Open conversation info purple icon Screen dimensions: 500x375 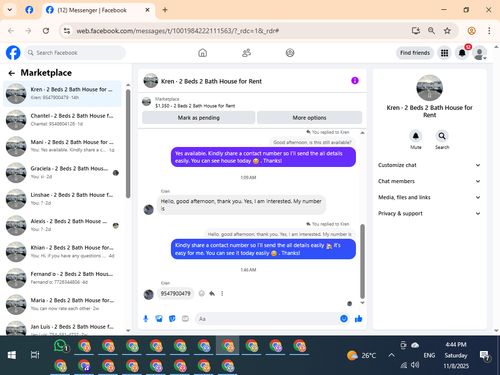click(x=355, y=81)
